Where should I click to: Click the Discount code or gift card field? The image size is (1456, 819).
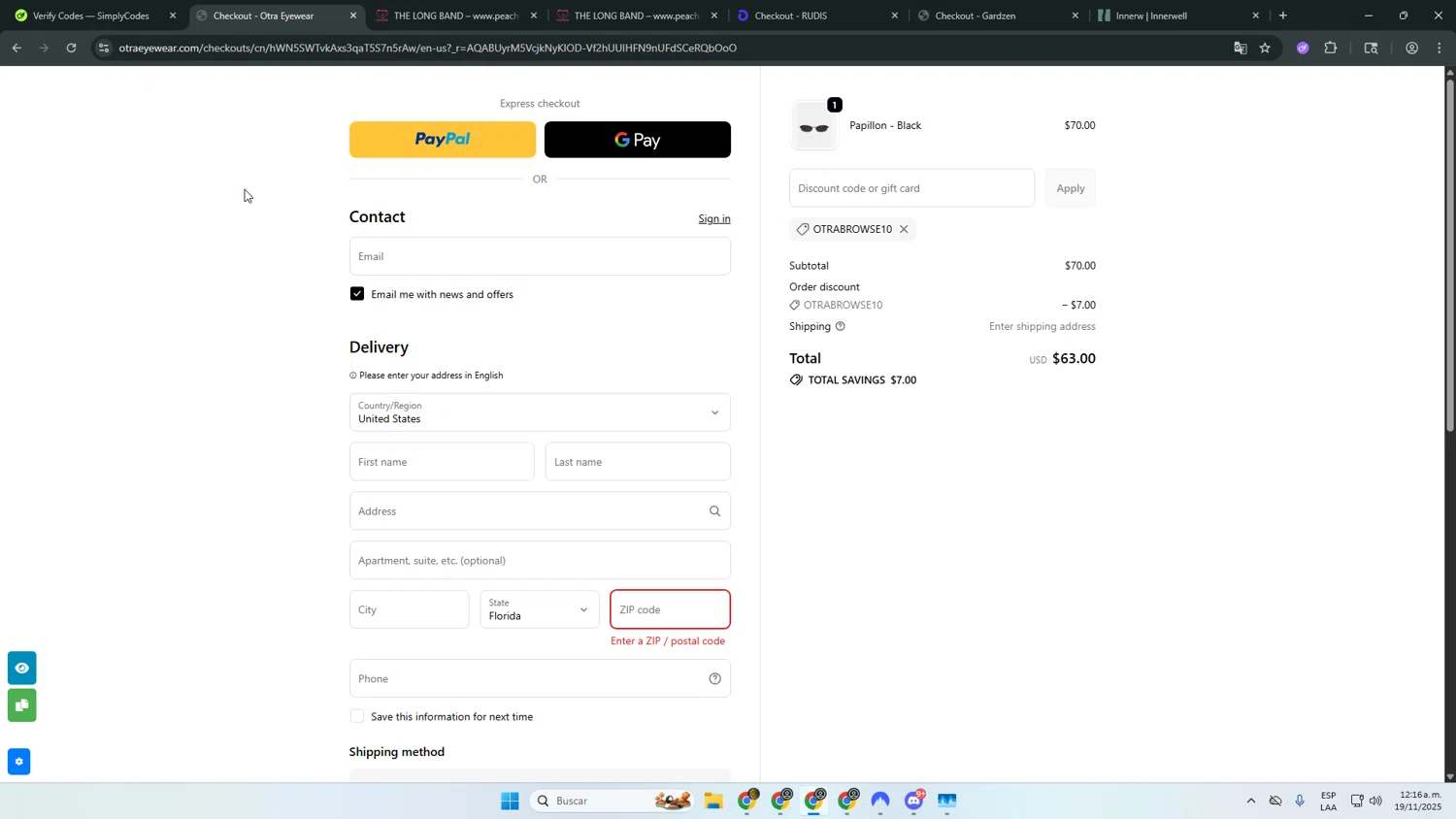[x=911, y=188]
